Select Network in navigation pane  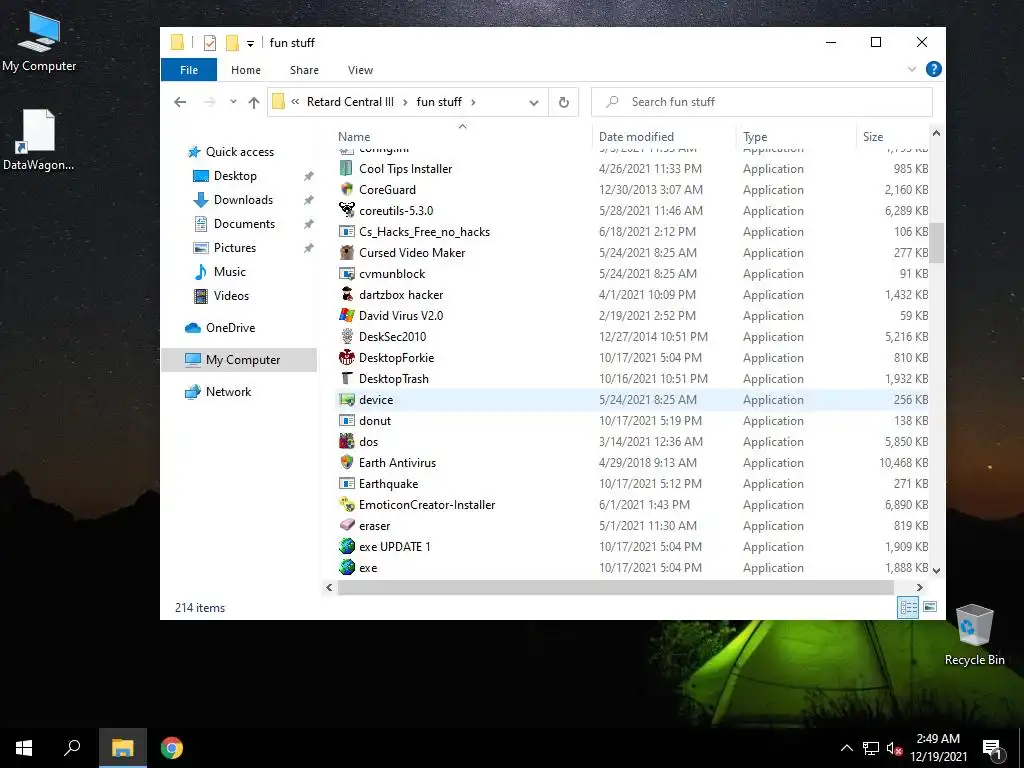pyautogui.click(x=228, y=392)
